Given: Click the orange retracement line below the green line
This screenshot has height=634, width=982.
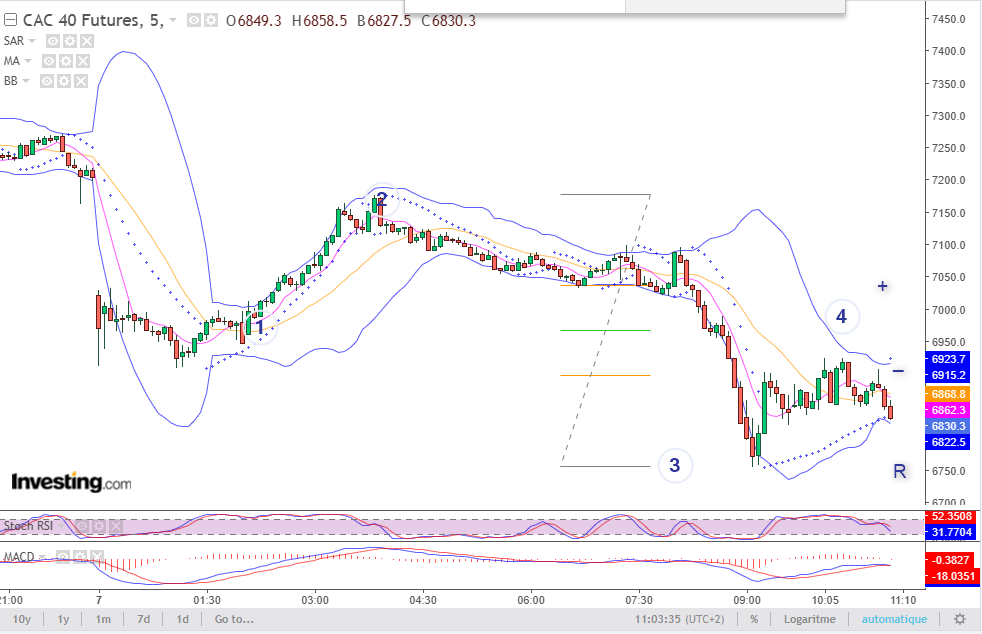Looking at the screenshot, I should pos(606,375).
